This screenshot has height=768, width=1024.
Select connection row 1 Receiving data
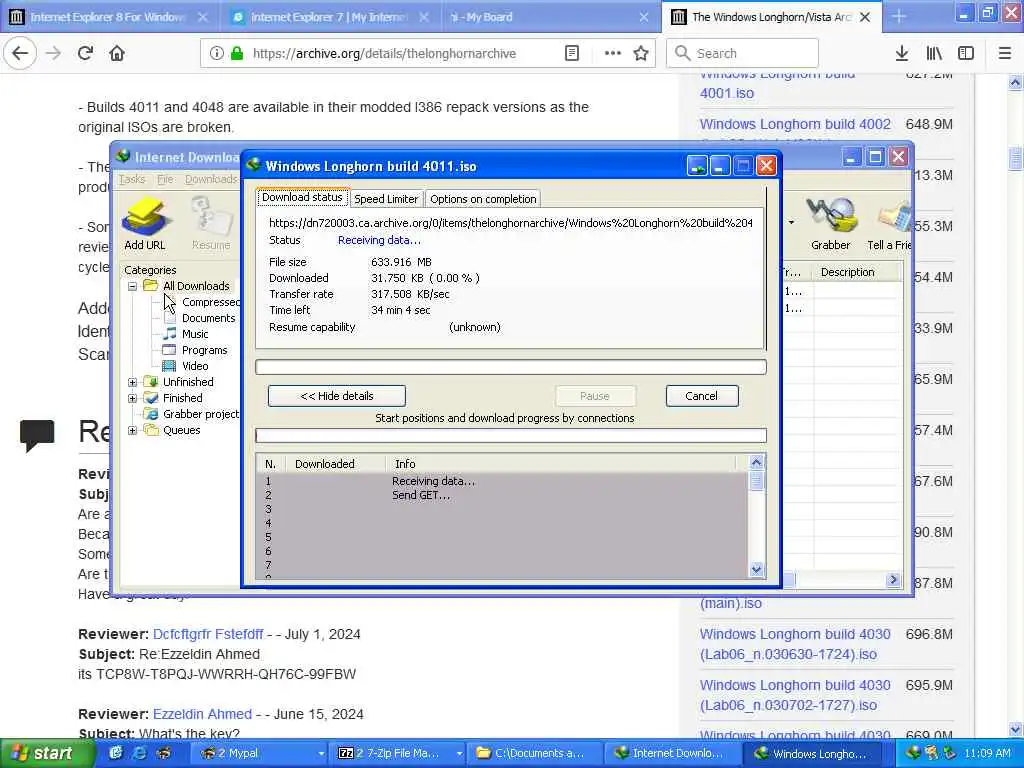(503, 481)
